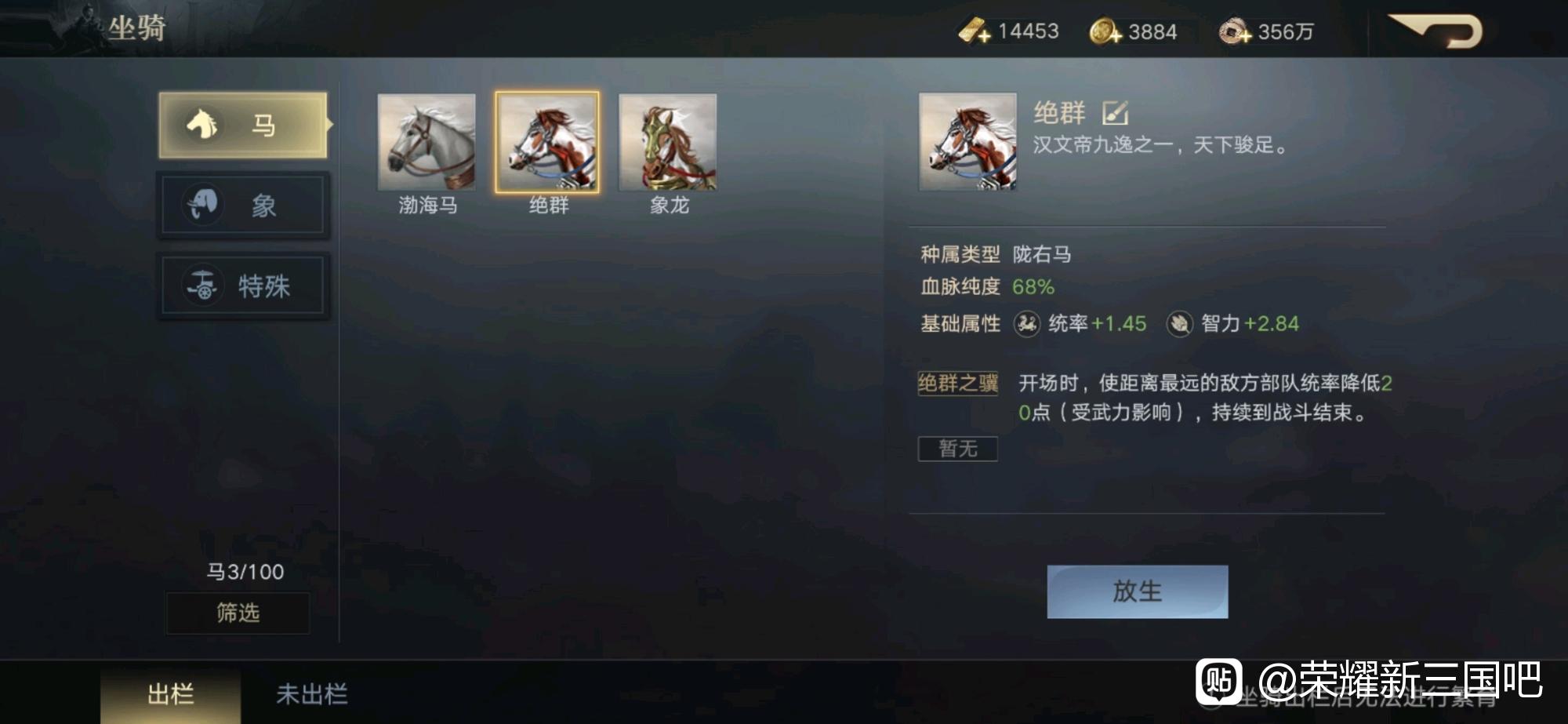This screenshot has height=724, width=1568.
Task: Select the 象龙 horse thumbnail
Action: pyautogui.click(x=668, y=142)
